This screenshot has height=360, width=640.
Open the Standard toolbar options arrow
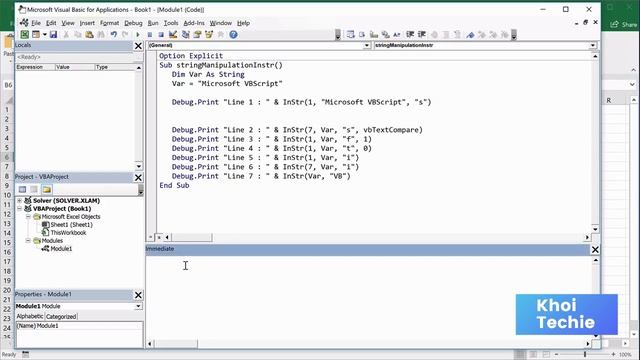tap(338, 35)
